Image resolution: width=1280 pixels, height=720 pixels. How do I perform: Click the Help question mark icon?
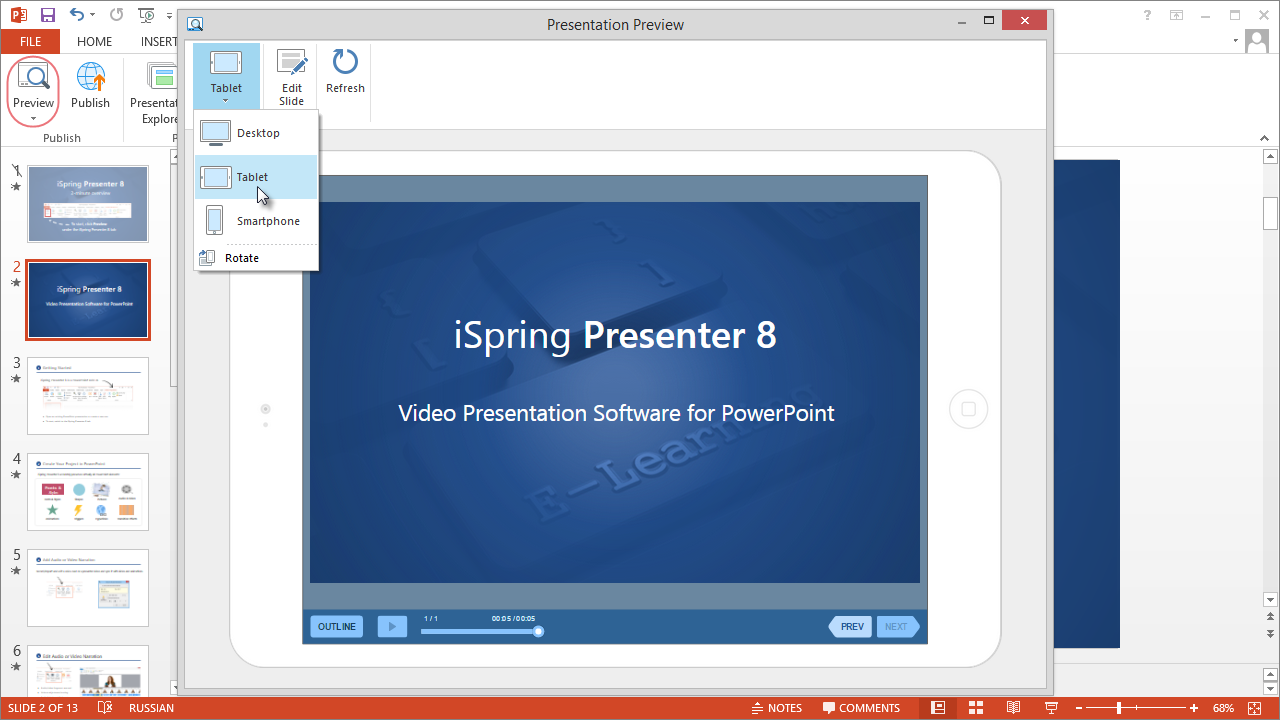coord(1149,15)
